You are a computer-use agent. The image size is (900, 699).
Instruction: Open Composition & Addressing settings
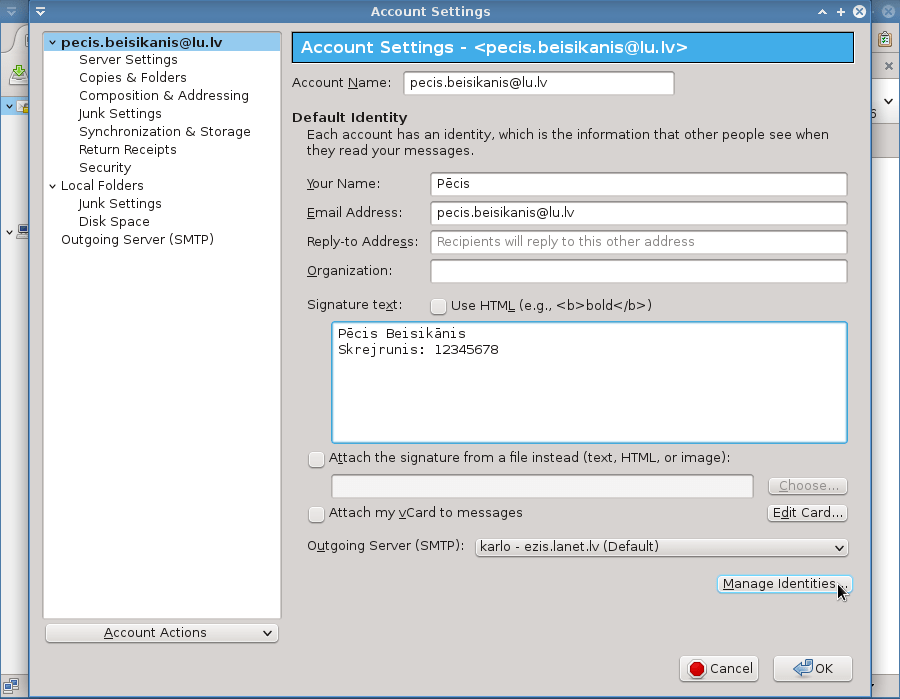pos(164,95)
